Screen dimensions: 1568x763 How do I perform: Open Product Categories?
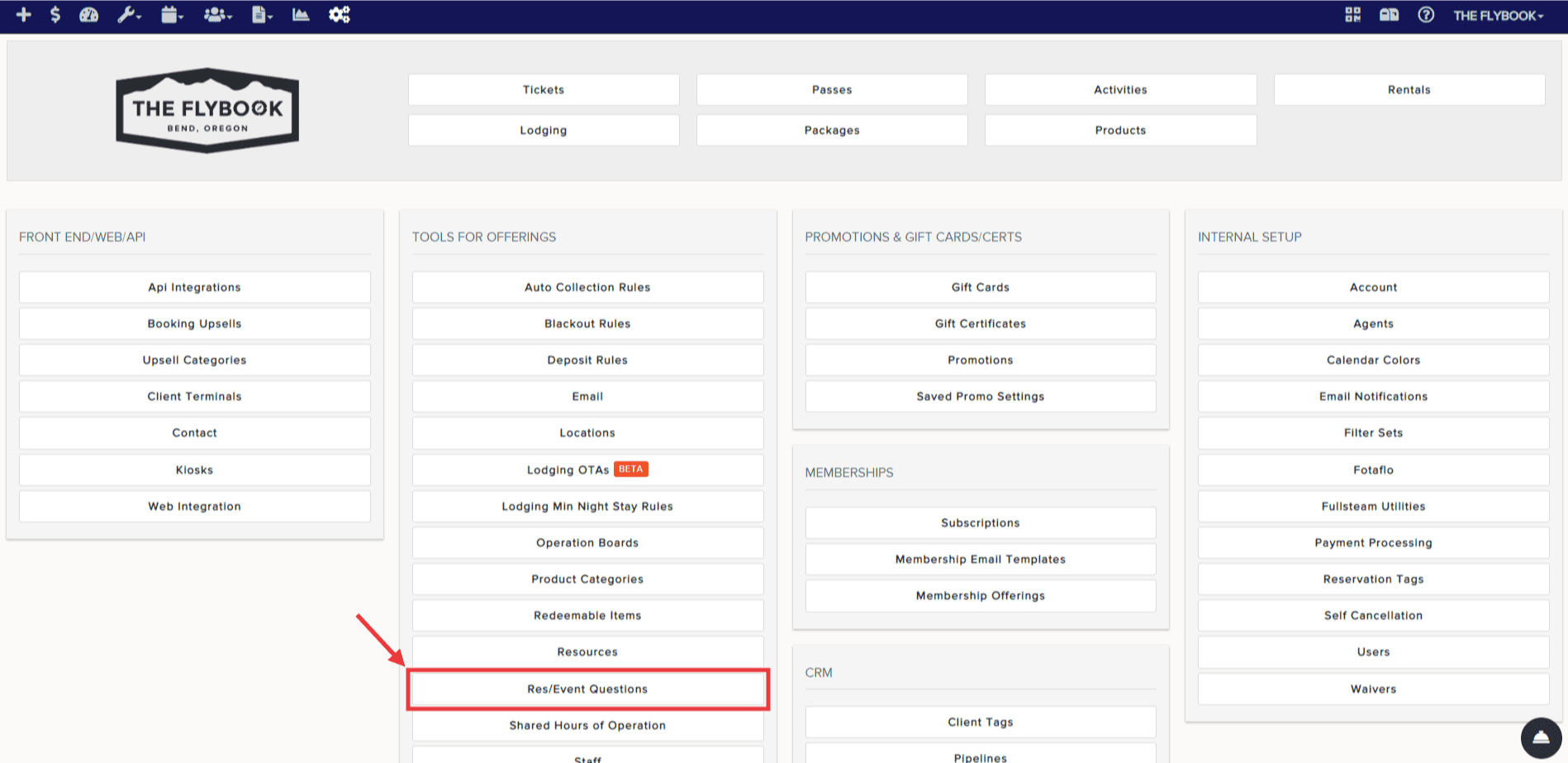(587, 579)
